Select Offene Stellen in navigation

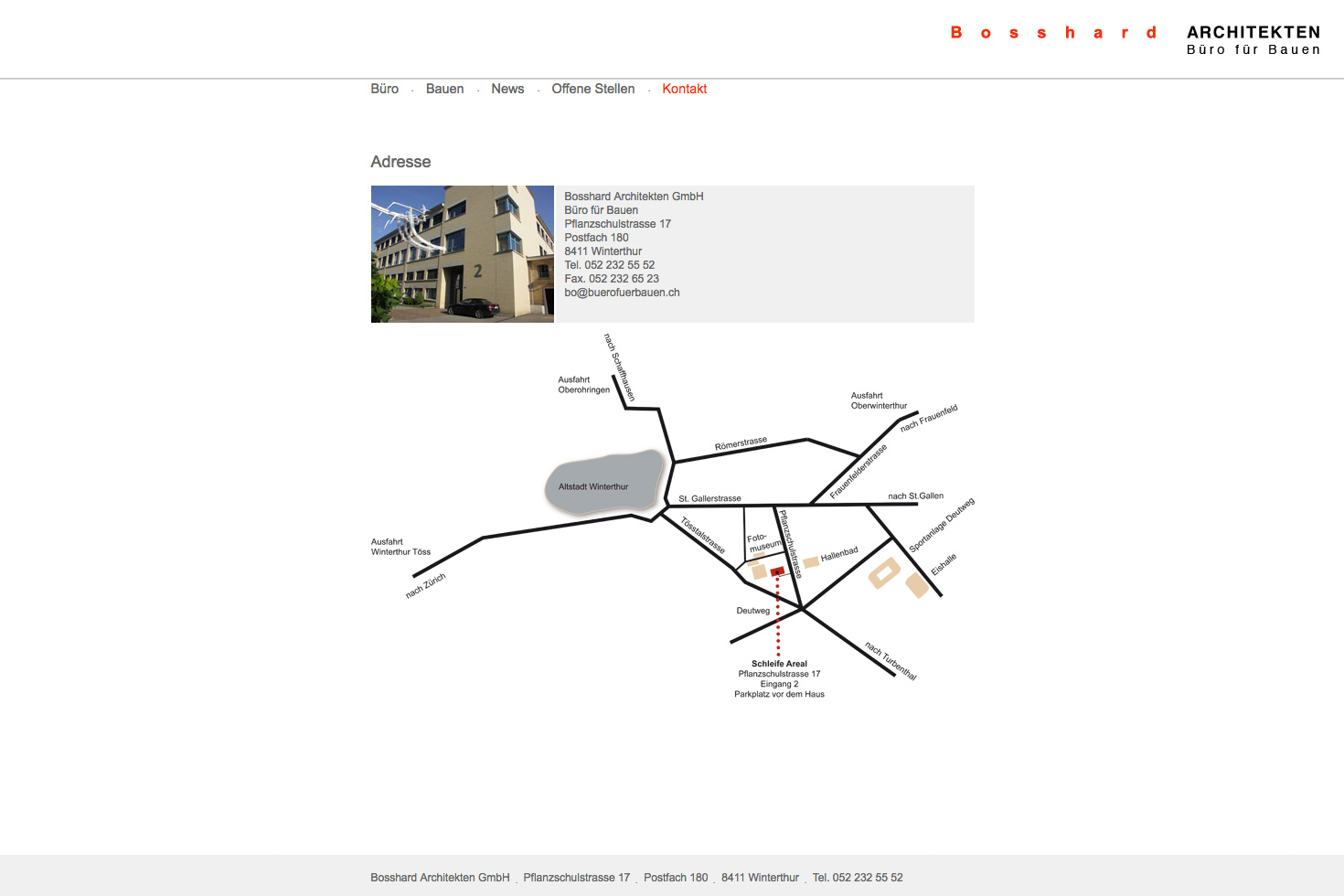[x=592, y=89]
